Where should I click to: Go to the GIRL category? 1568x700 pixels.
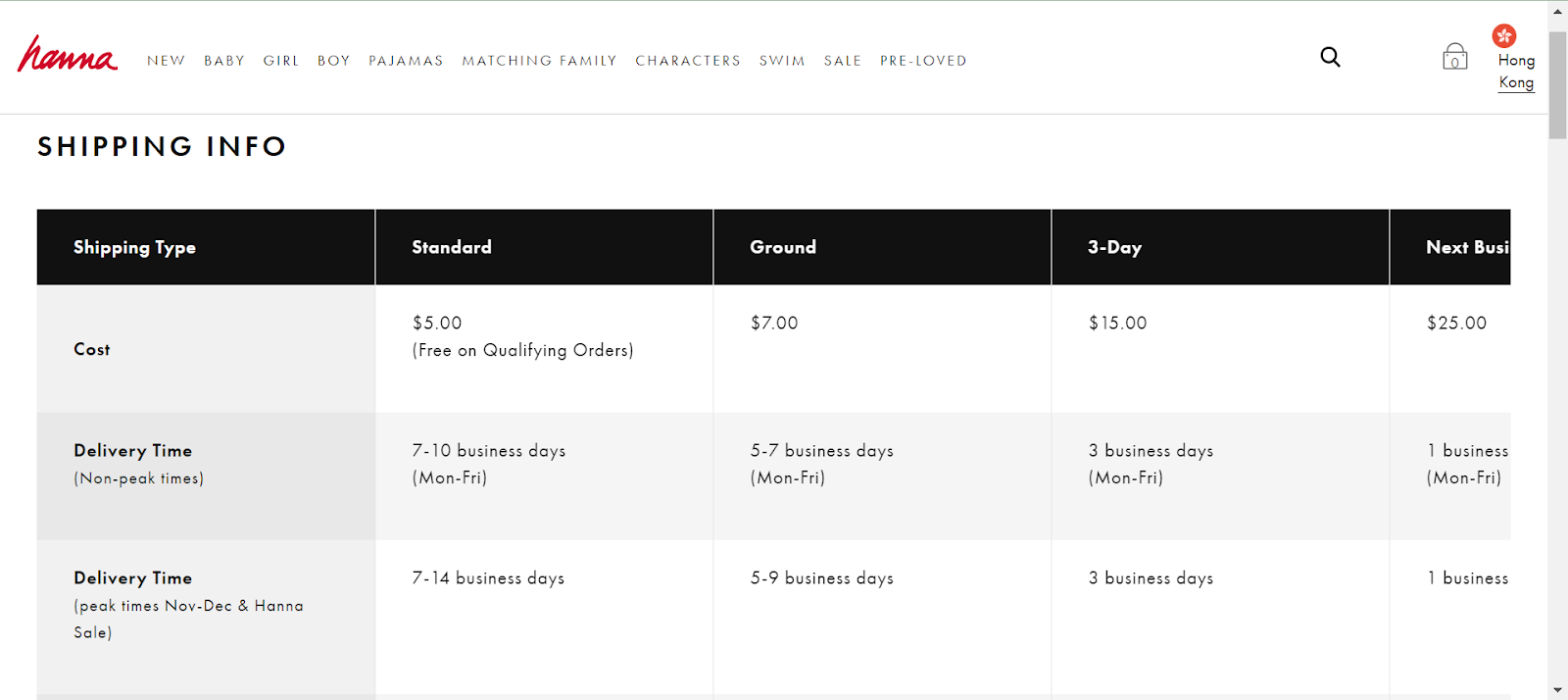[281, 61]
